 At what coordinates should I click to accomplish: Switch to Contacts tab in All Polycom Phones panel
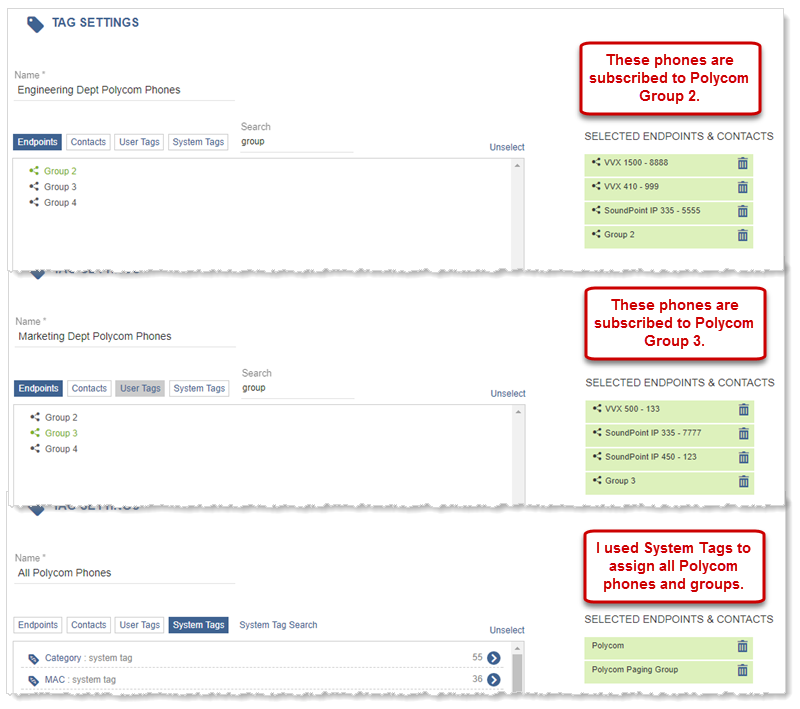pyautogui.click(x=89, y=625)
